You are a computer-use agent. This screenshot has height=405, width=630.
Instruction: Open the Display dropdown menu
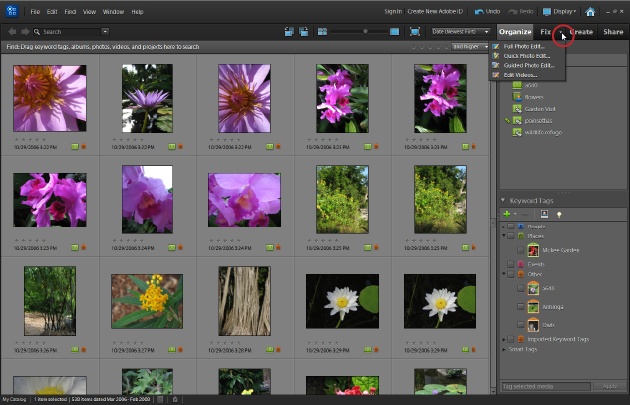click(x=558, y=12)
